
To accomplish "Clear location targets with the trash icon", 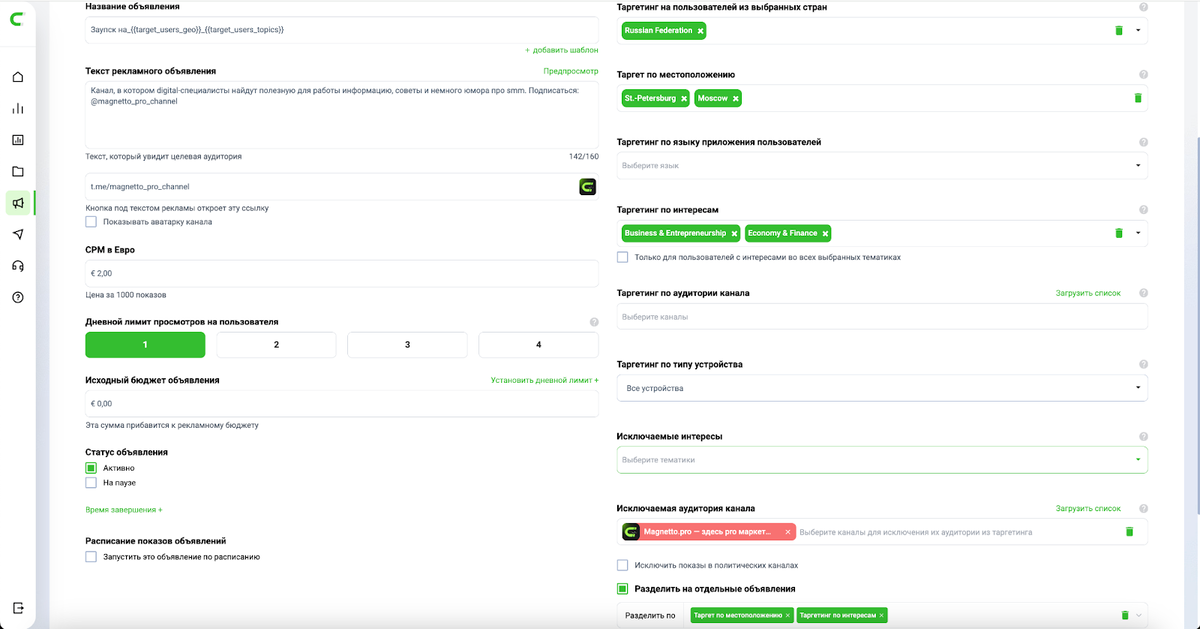I will click(1137, 98).
